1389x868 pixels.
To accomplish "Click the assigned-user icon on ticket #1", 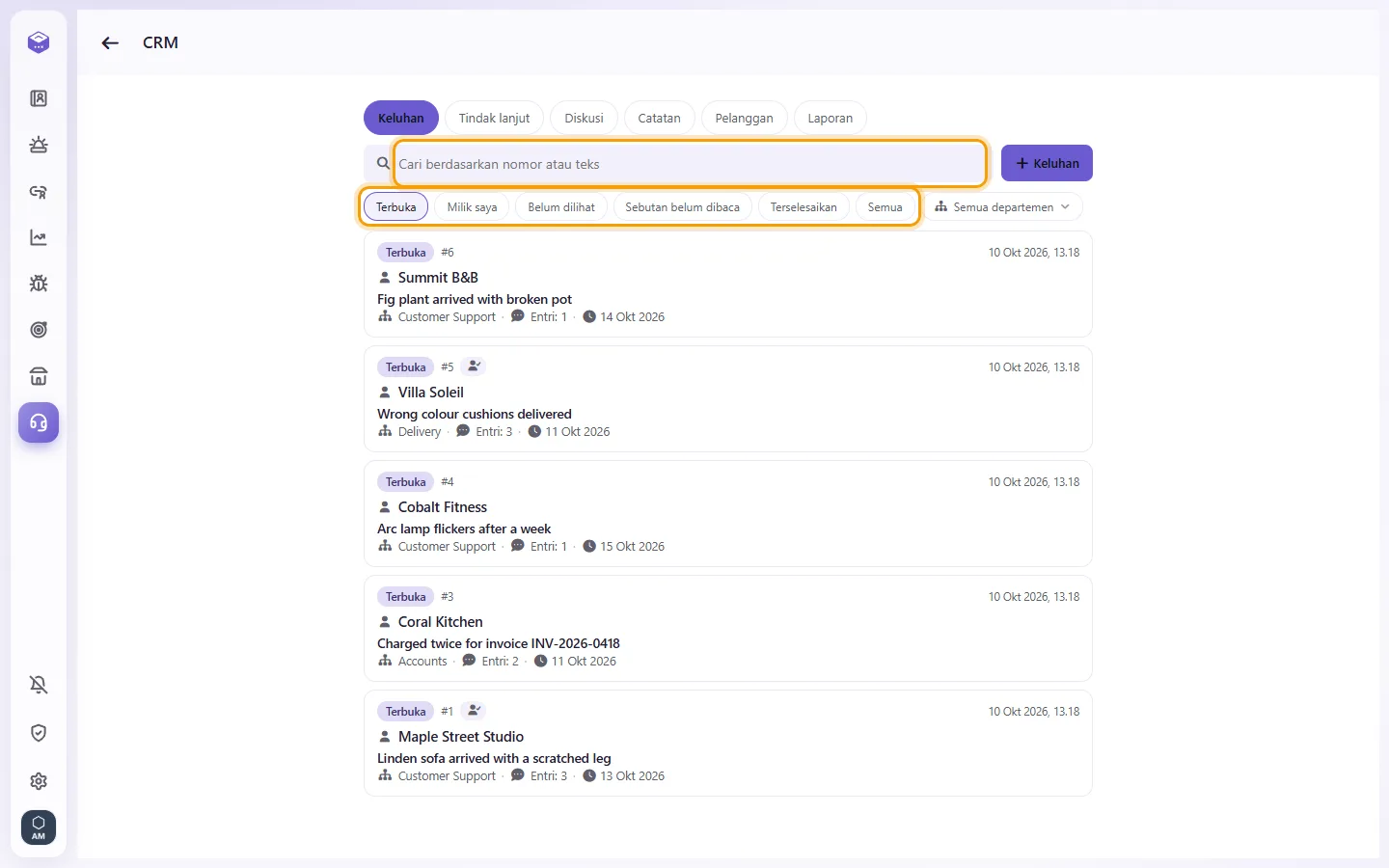I will pos(474,711).
